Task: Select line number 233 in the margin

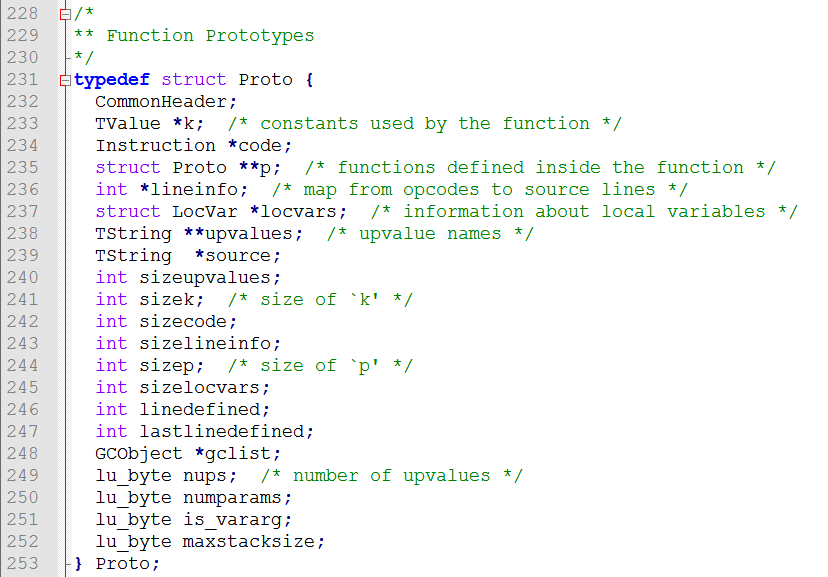Action: tap(23, 124)
